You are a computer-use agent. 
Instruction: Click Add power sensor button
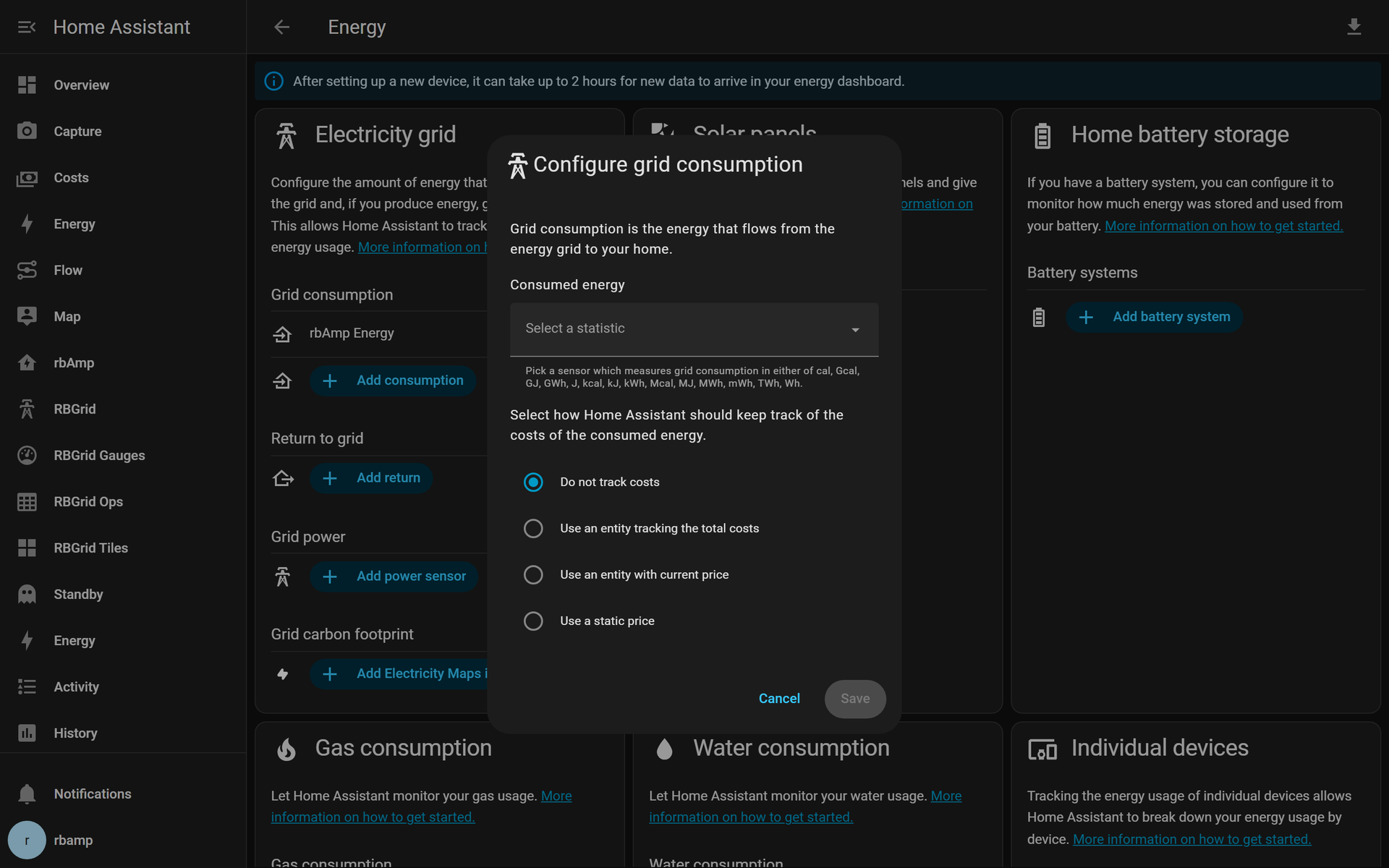394,576
